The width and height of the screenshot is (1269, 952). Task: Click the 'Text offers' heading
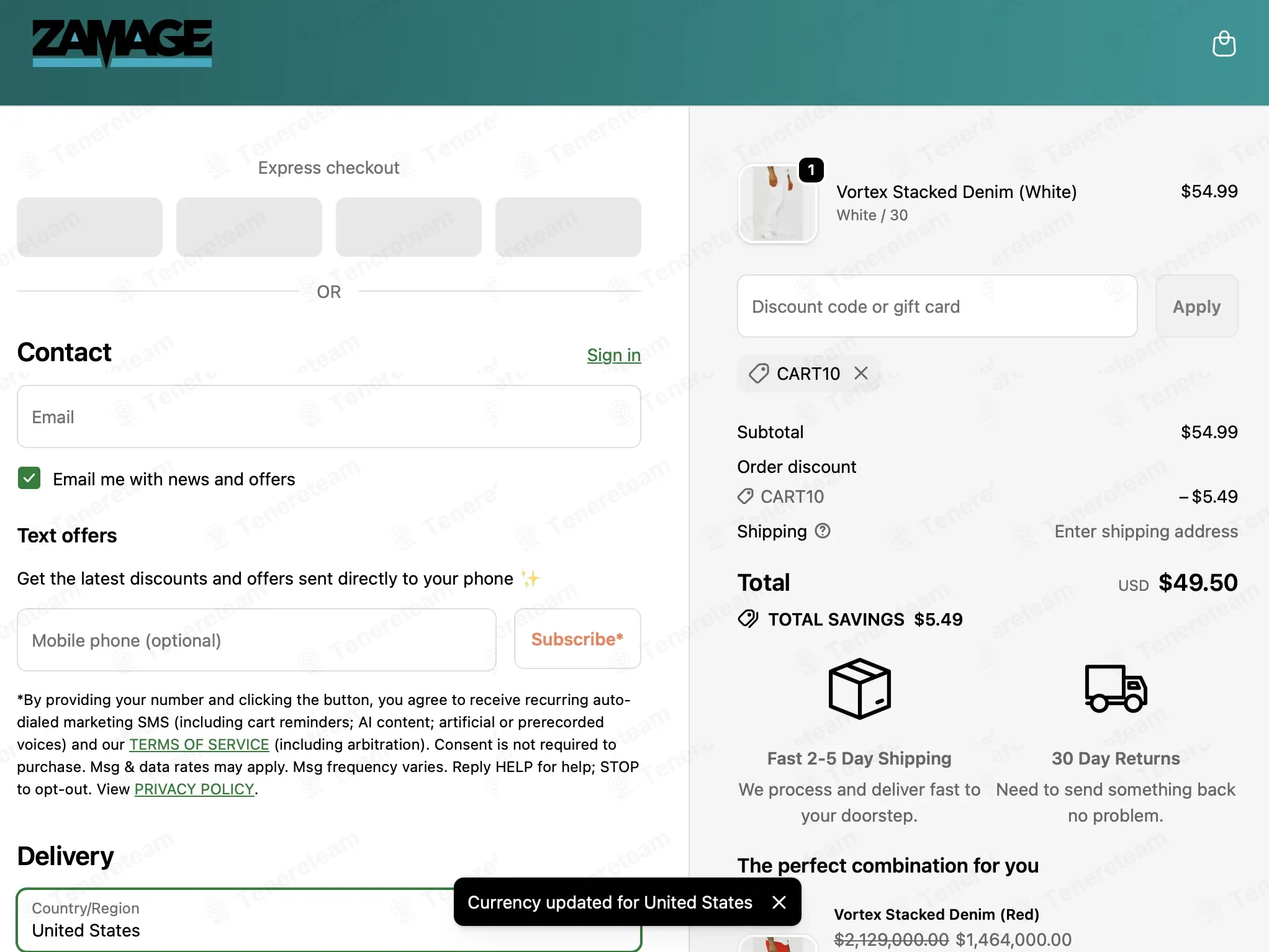pyautogui.click(x=67, y=535)
